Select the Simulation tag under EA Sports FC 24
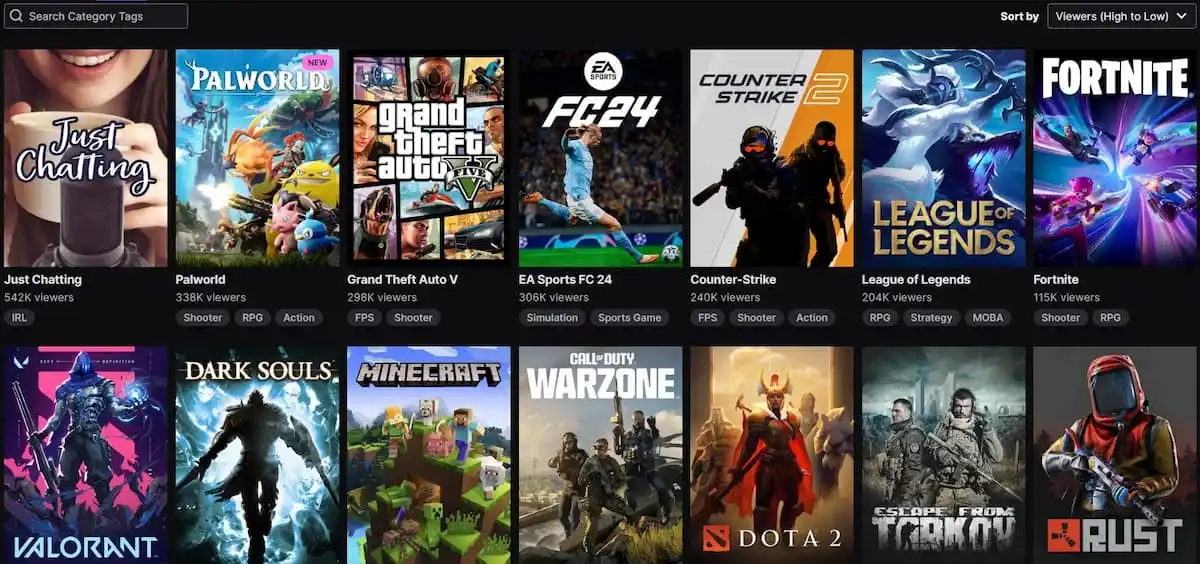1200x564 pixels. click(552, 318)
